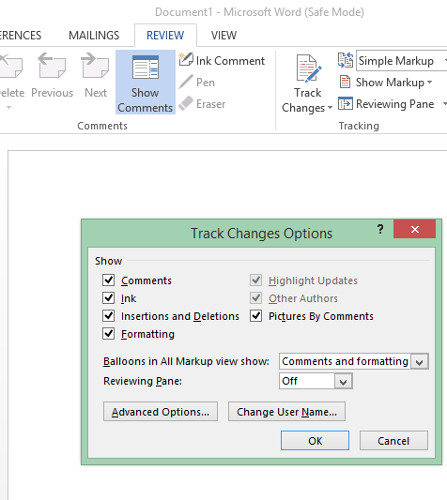Click the Reviewing Pane icon

(x=345, y=104)
